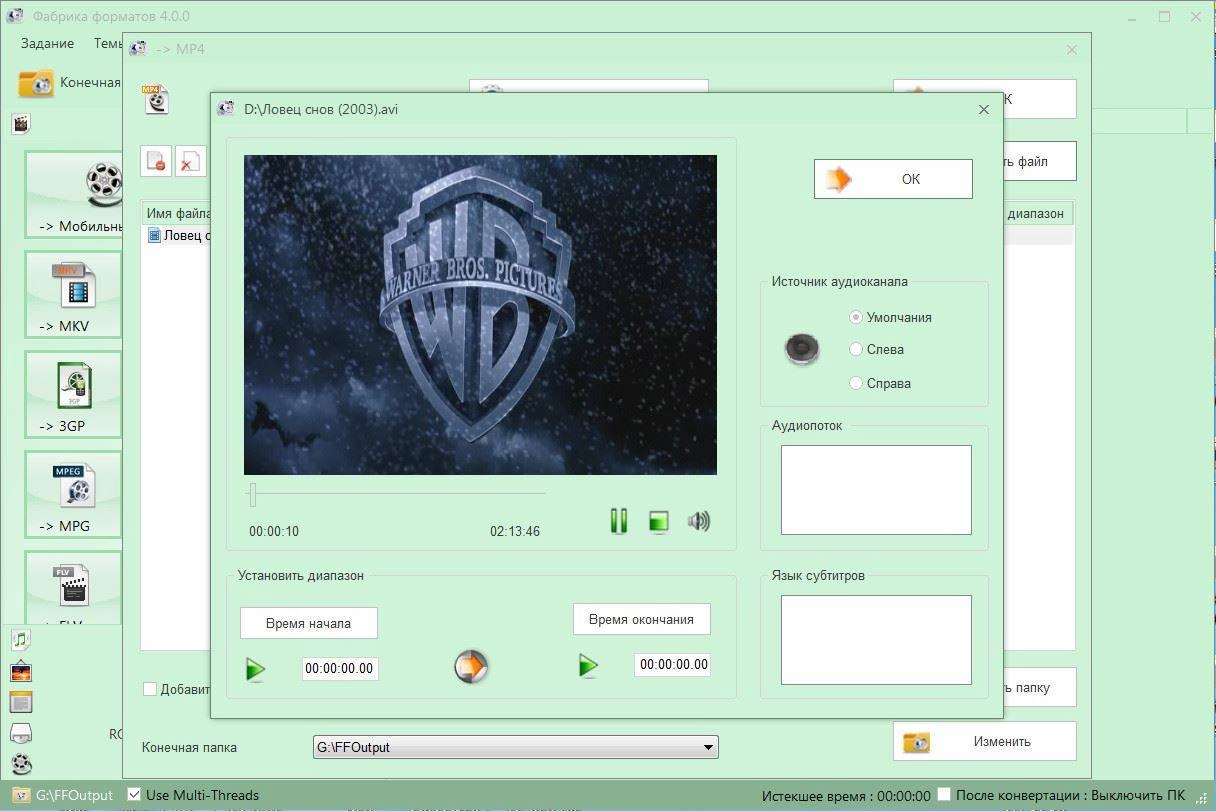The height and width of the screenshot is (811, 1216).
Task: Play from the end time marker
Action: click(x=588, y=665)
